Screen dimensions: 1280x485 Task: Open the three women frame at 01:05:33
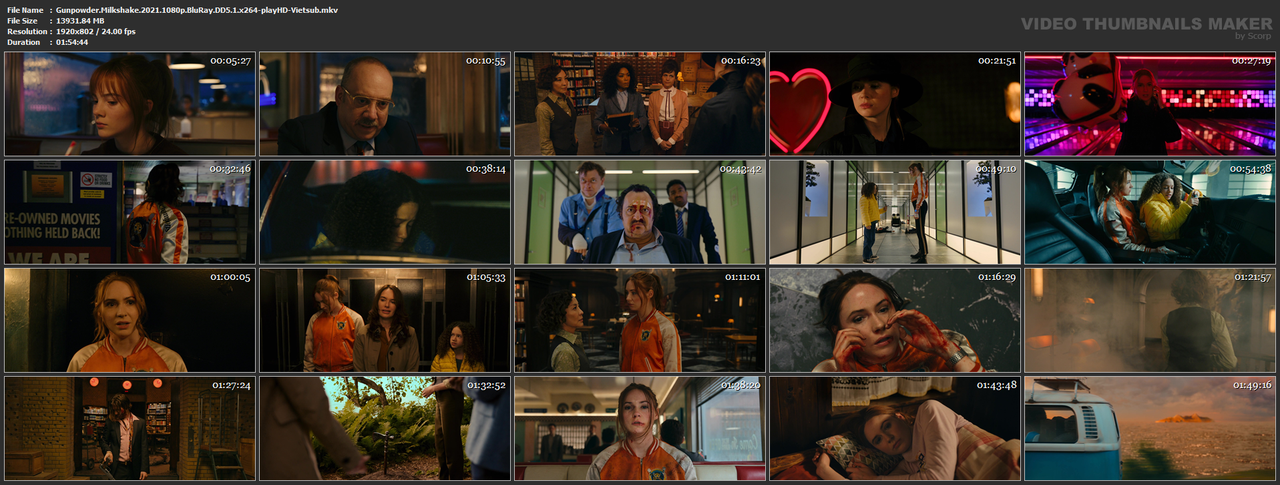(x=384, y=320)
